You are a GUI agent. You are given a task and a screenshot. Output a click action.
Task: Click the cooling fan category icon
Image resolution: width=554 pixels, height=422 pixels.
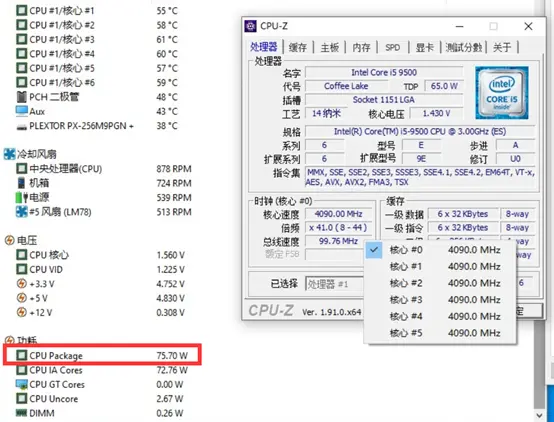coord(9,154)
